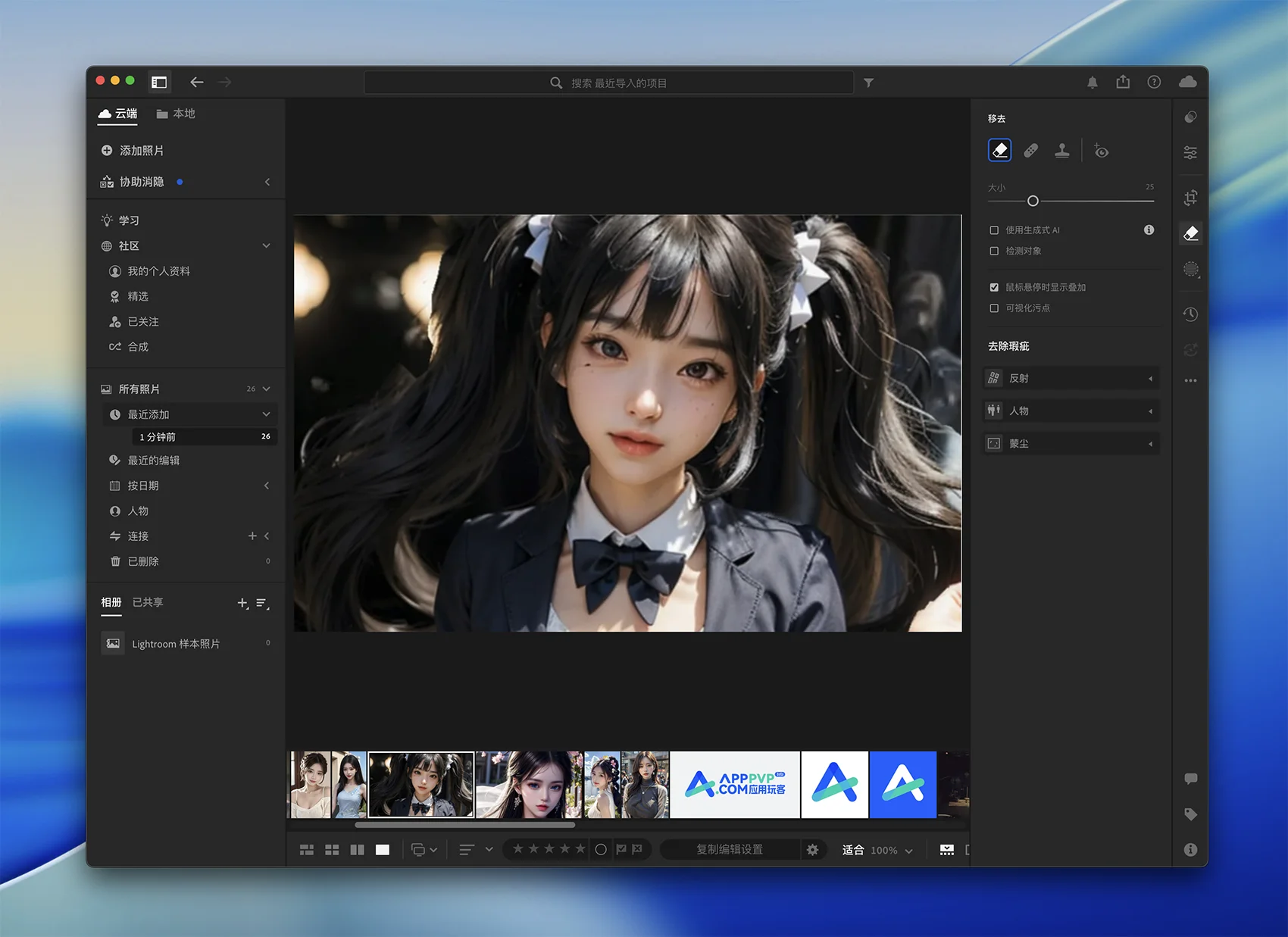Click the share export icon
Viewport: 1288px width, 937px height.
[x=1123, y=83]
